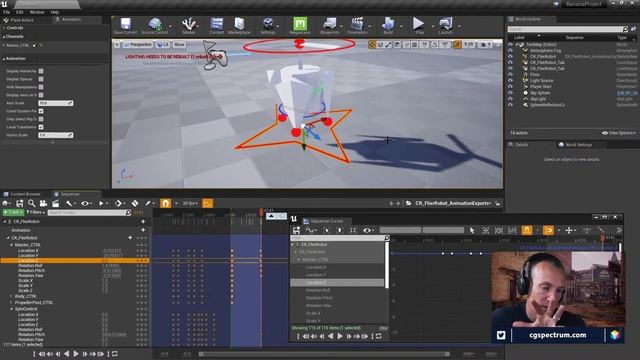
Task: Click the Sequencer curve editor orange icon
Action: point(207,203)
